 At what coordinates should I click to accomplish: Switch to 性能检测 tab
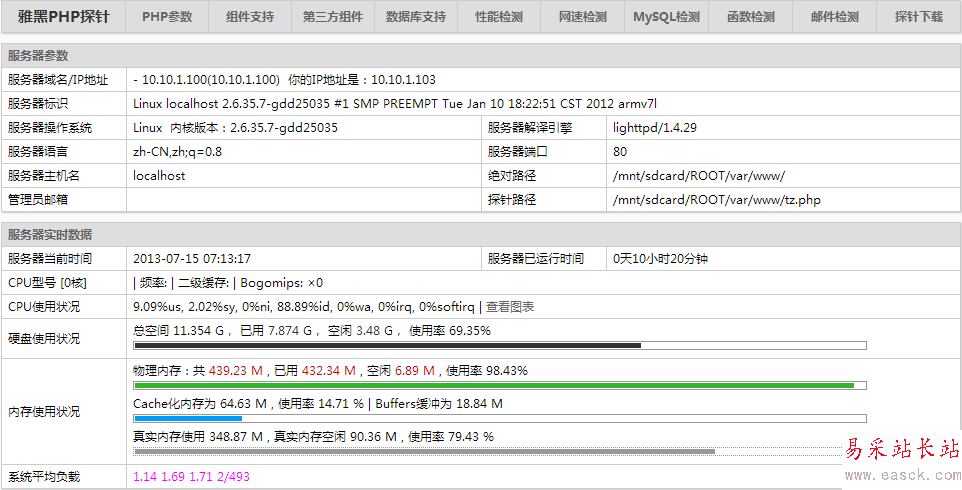click(x=499, y=17)
